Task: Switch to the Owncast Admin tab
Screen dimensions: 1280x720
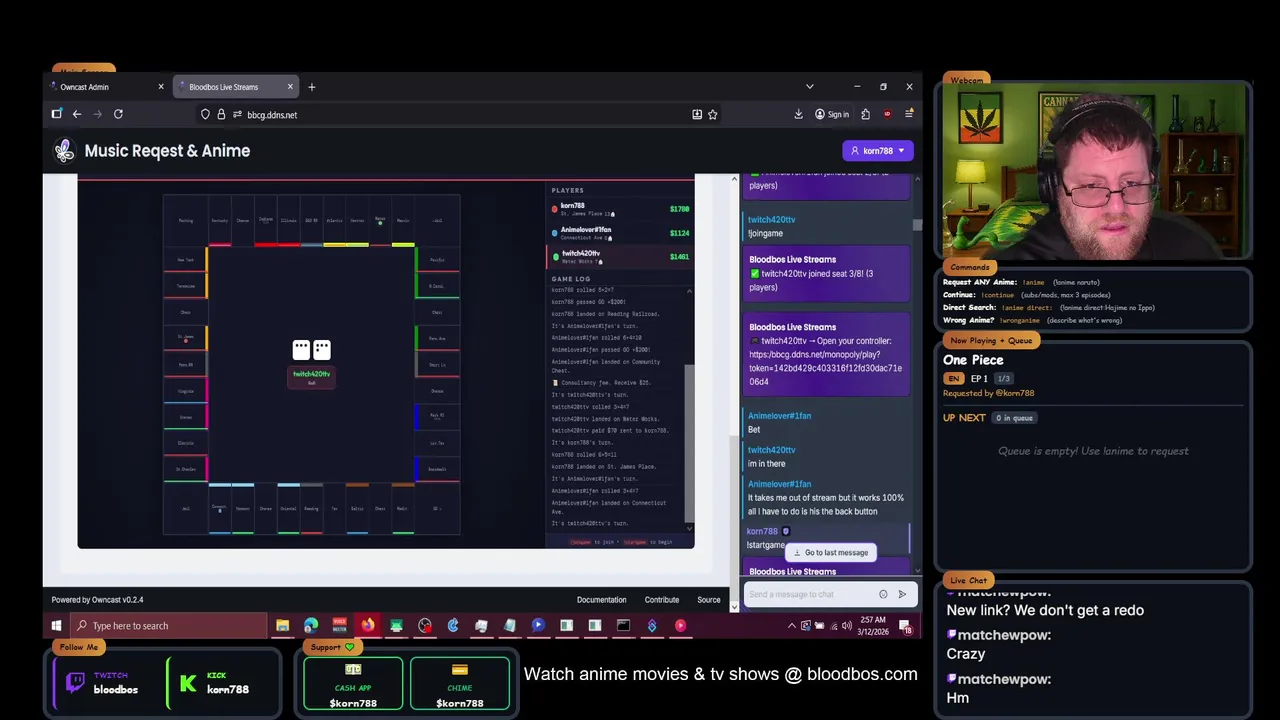Action: click(108, 87)
